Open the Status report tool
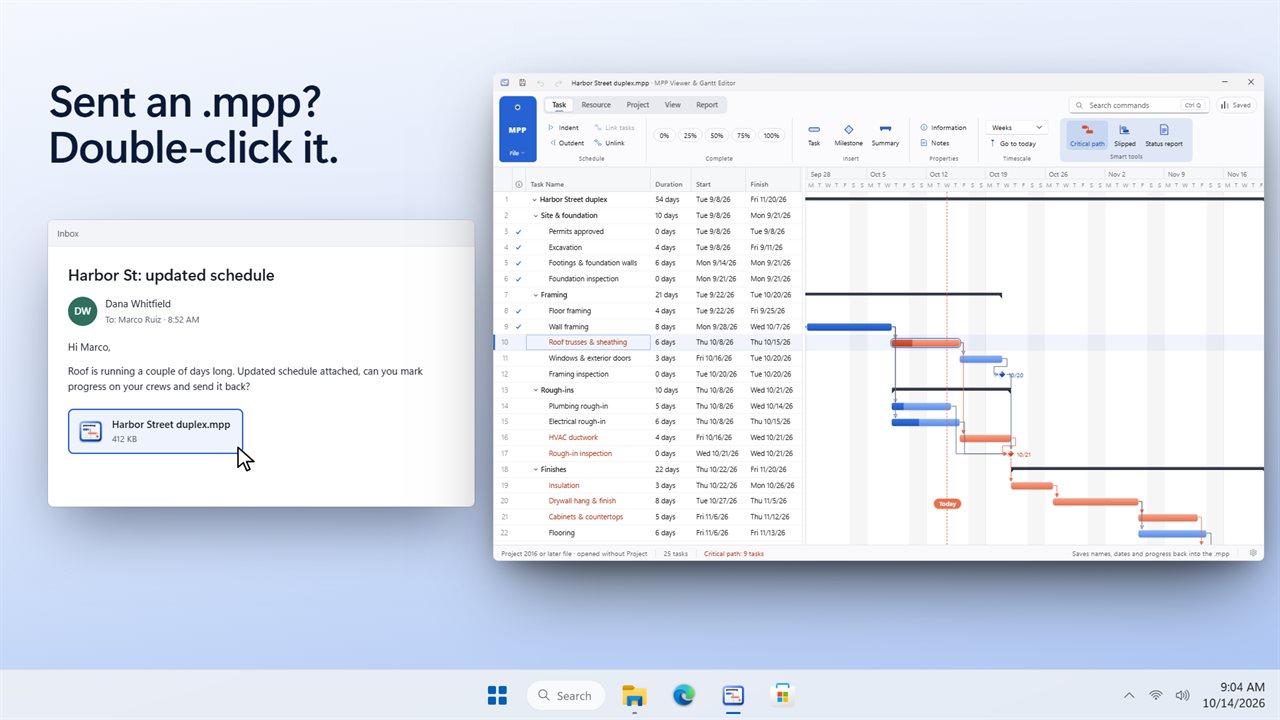1280x720 pixels. (1164, 135)
